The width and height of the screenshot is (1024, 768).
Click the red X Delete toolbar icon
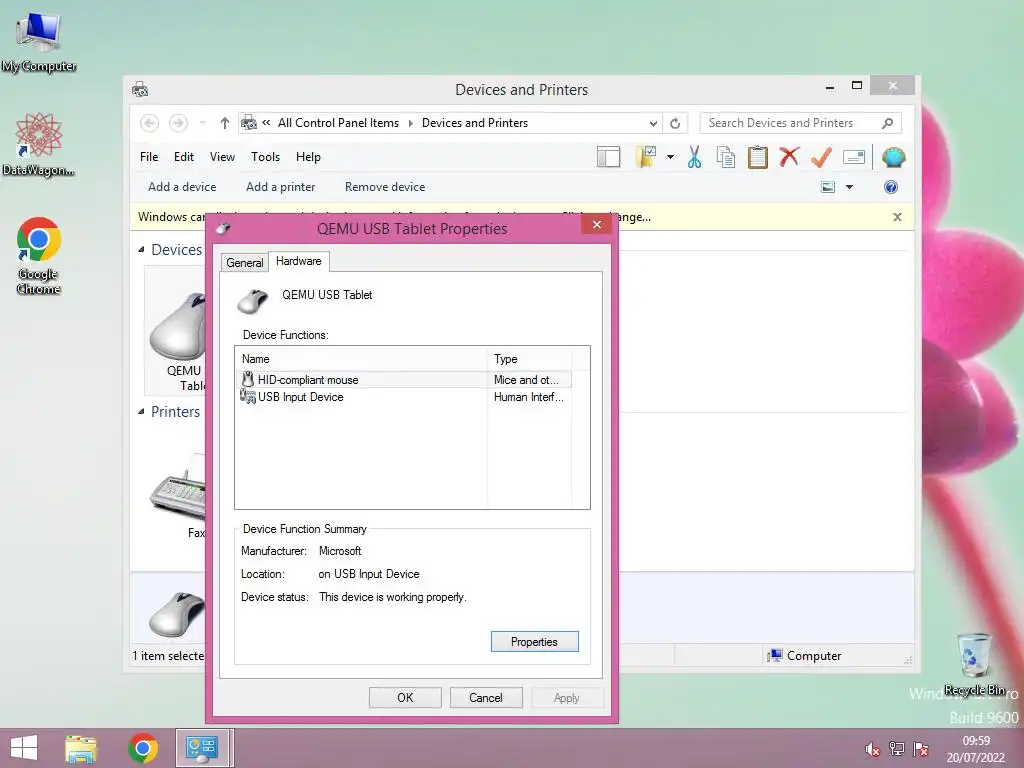point(790,156)
